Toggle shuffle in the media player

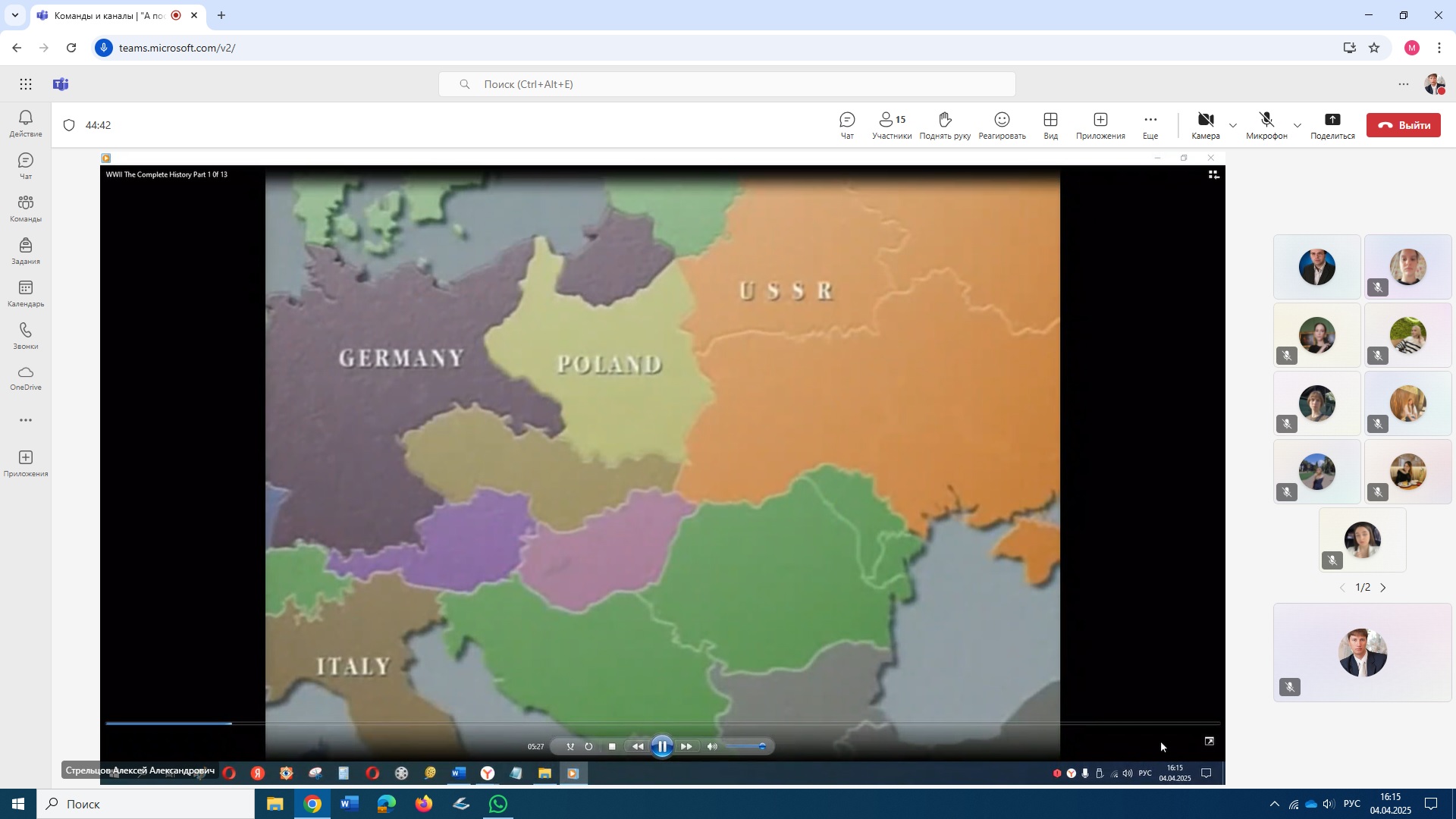[x=570, y=746]
